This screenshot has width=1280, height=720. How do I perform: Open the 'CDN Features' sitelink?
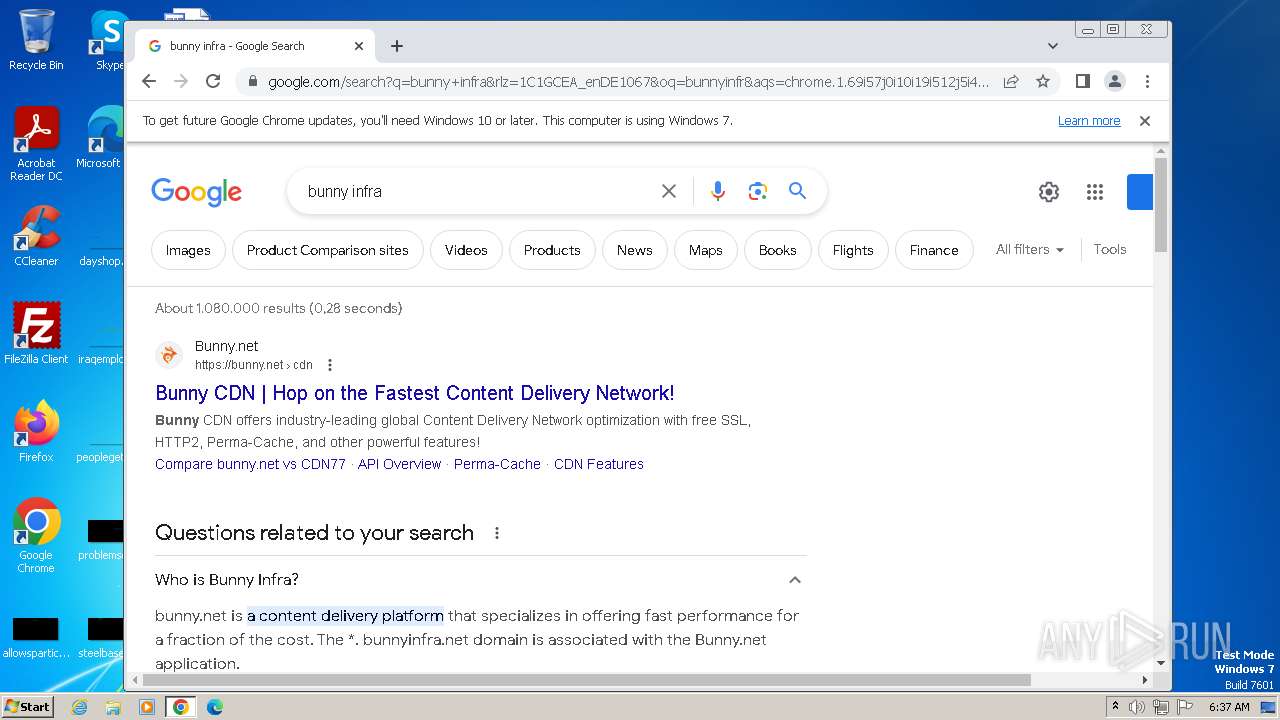pyautogui.click(x=599, y=464)
